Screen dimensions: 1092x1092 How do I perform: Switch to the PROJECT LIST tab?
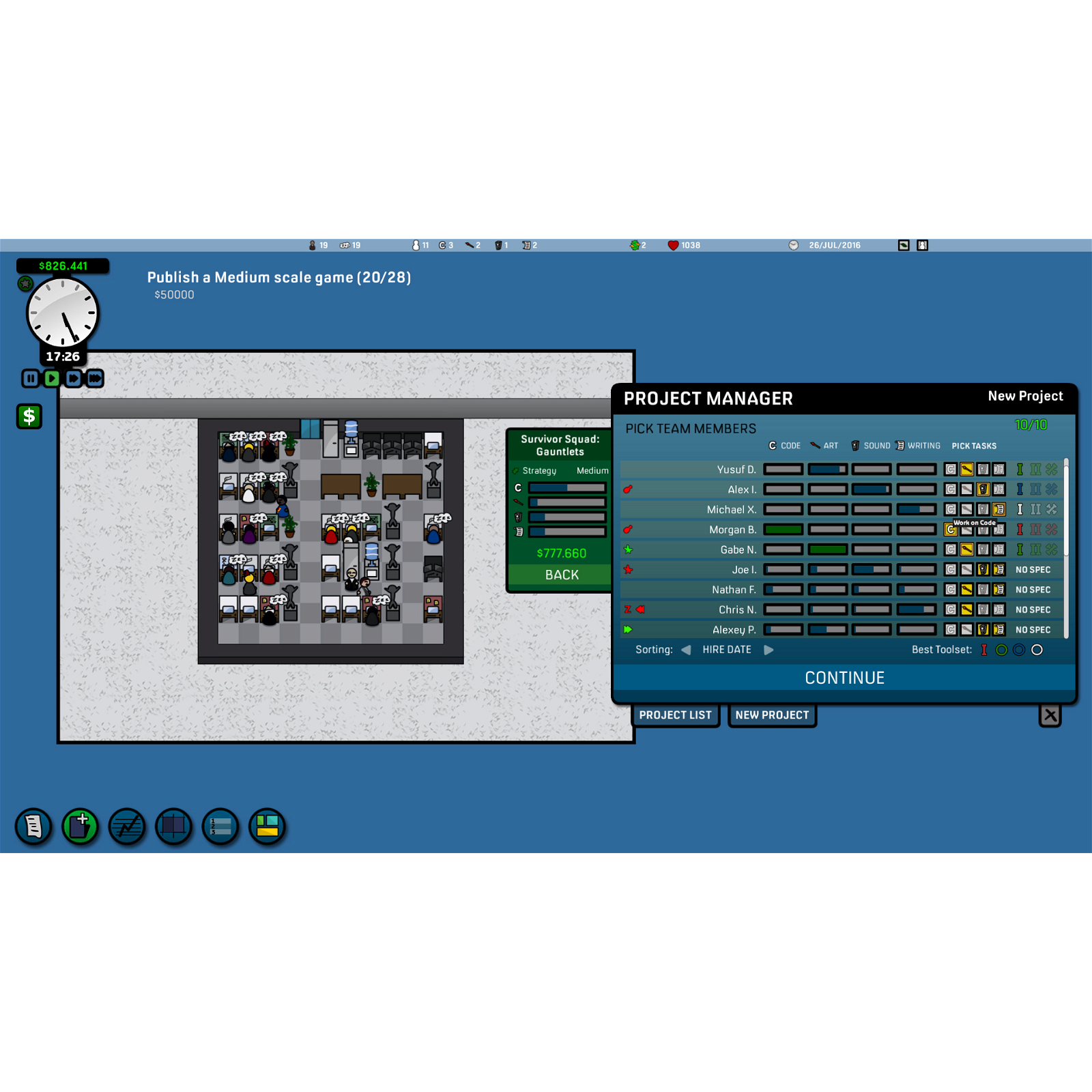(676, 715)
